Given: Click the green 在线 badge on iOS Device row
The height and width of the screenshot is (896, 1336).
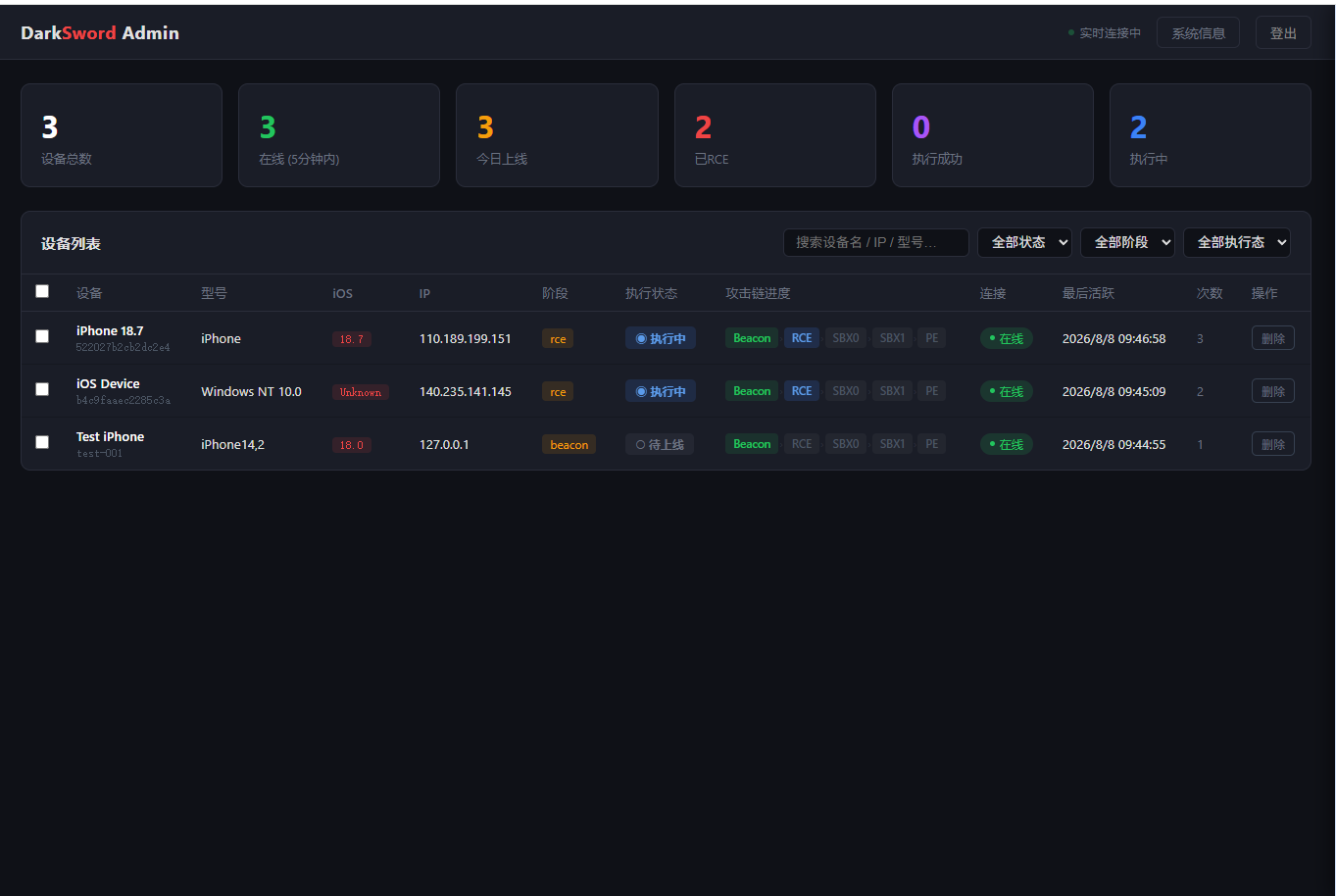Looking at the screenshot, I should (1007, 391).
